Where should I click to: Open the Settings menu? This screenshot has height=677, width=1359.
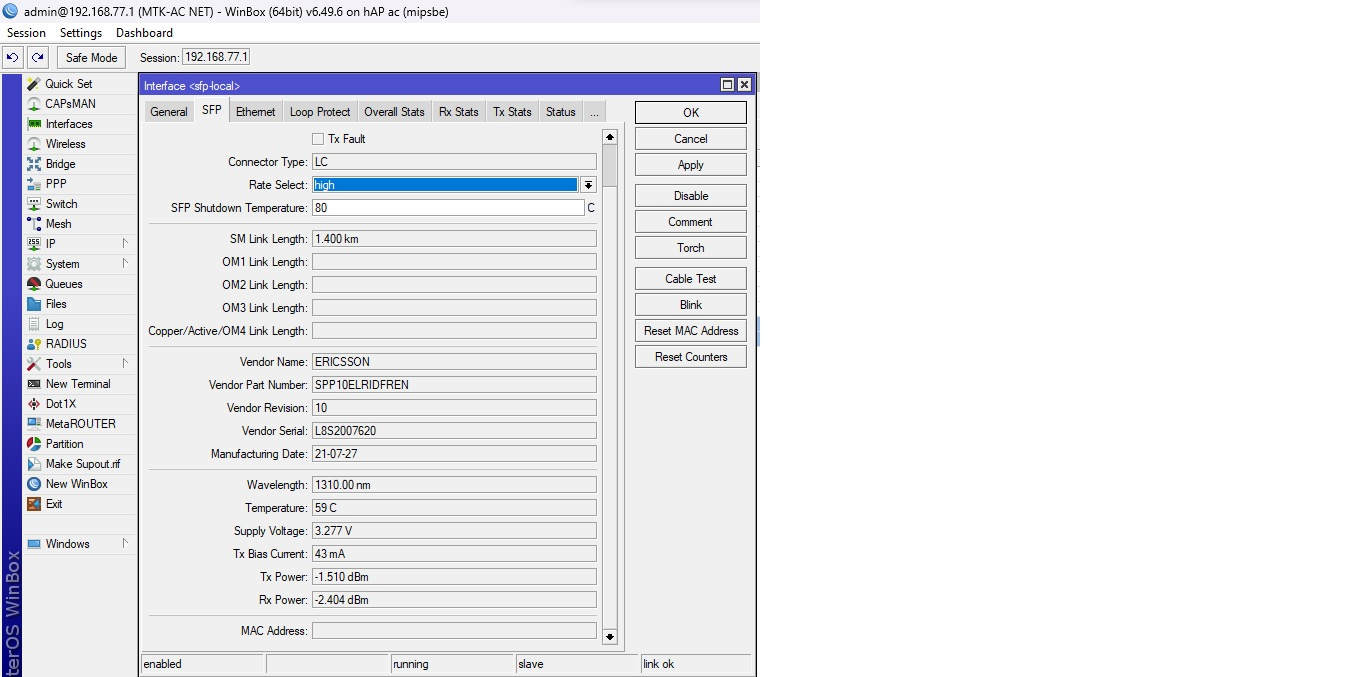point(80,33)
